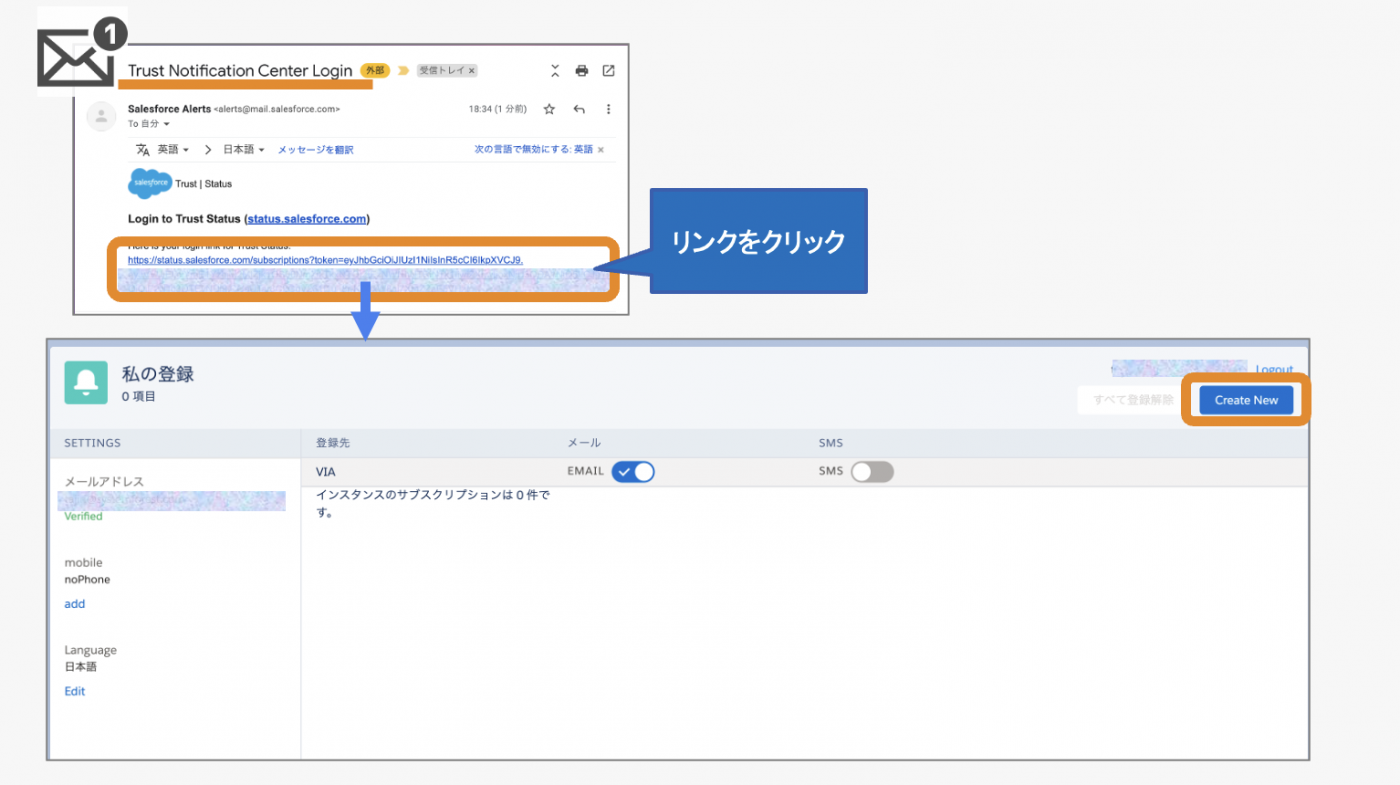The image size is (1400, 785).
Task: Open the email in a new window
Action: click(x=608, y=71)
